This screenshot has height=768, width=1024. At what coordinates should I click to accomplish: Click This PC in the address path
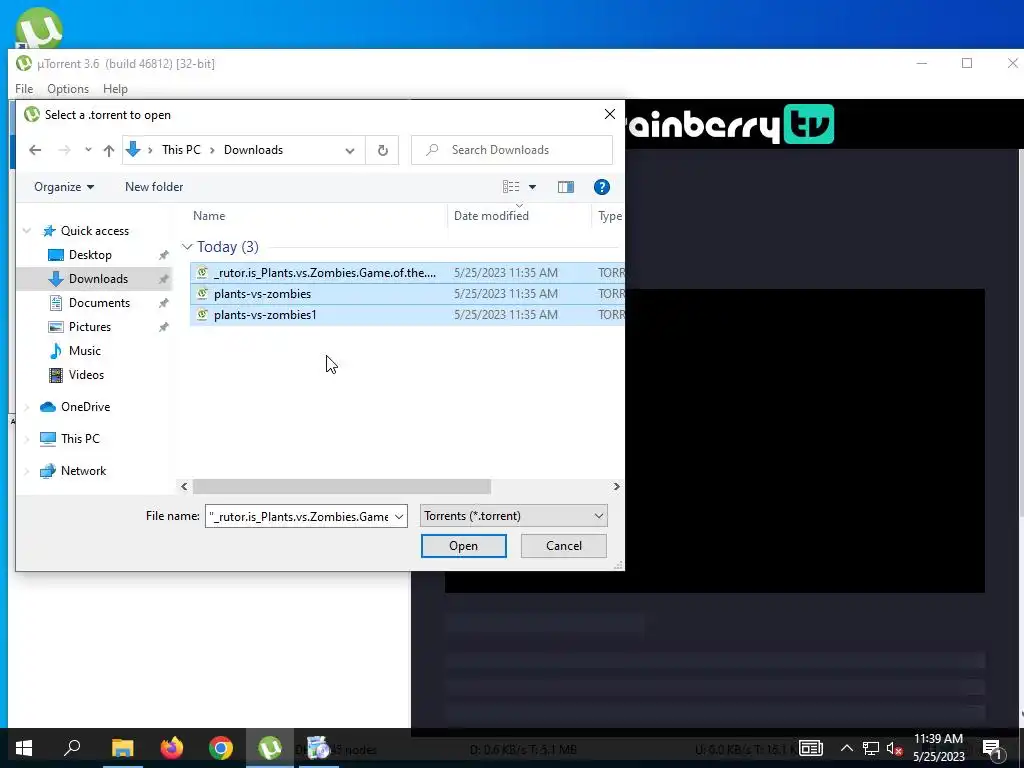point(182,150)
